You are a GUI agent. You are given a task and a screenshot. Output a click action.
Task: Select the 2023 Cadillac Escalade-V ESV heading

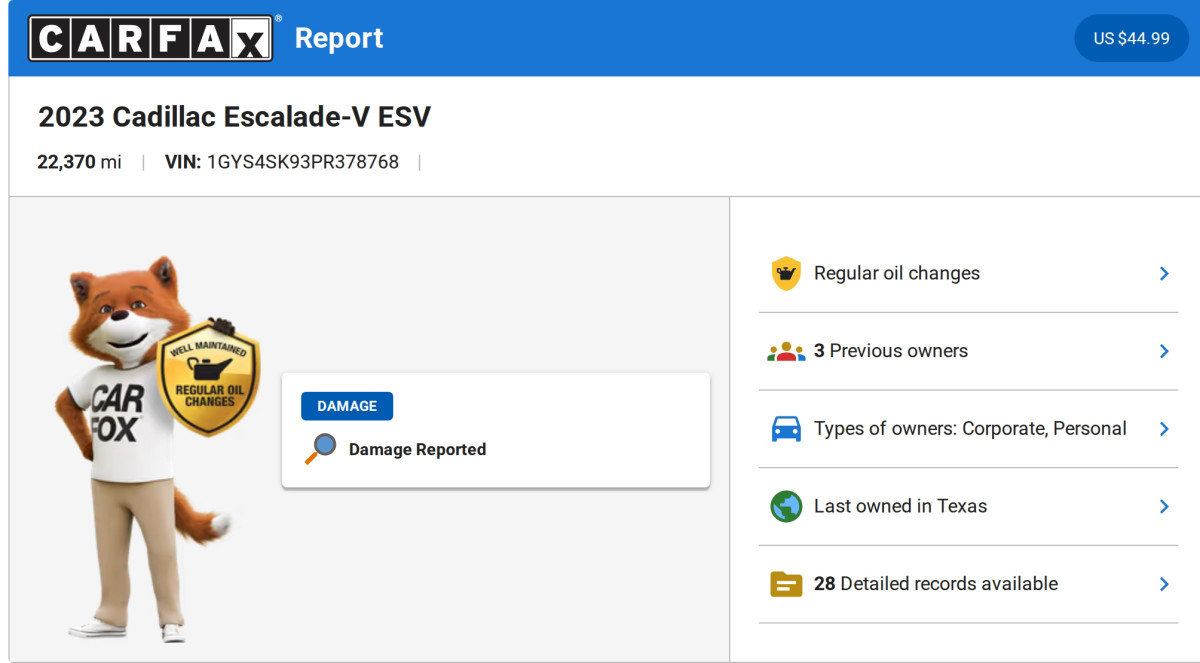point(234,117)
